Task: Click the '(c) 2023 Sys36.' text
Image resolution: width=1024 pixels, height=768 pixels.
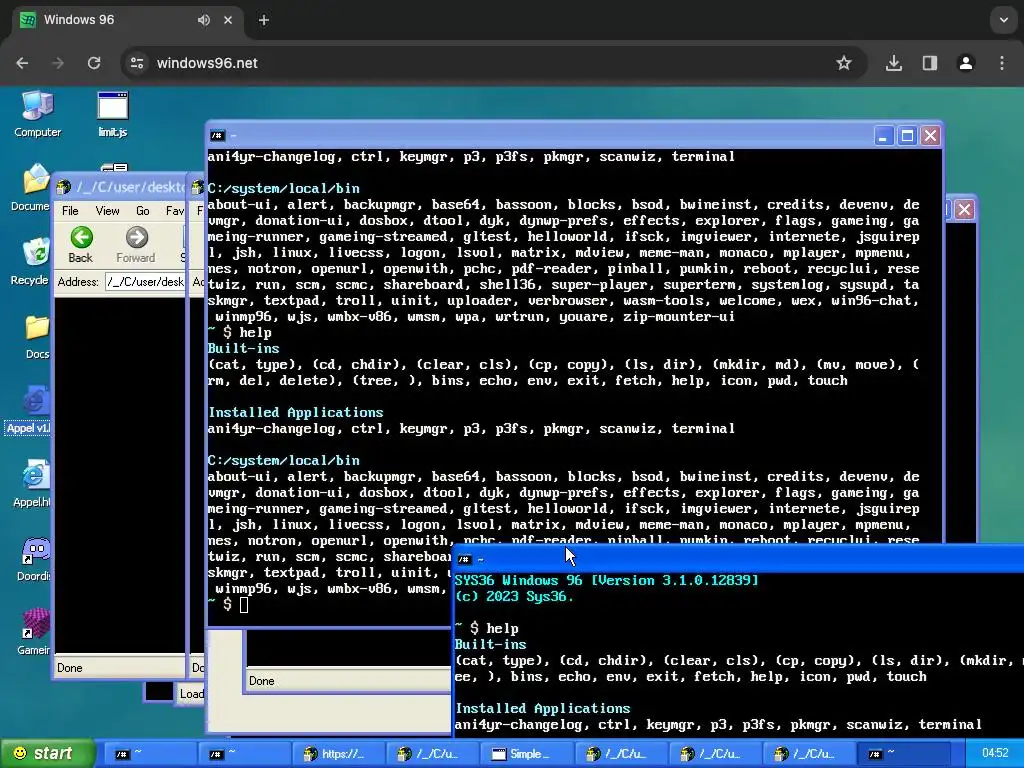Action: pyautogui.click(x=514, y=596)
